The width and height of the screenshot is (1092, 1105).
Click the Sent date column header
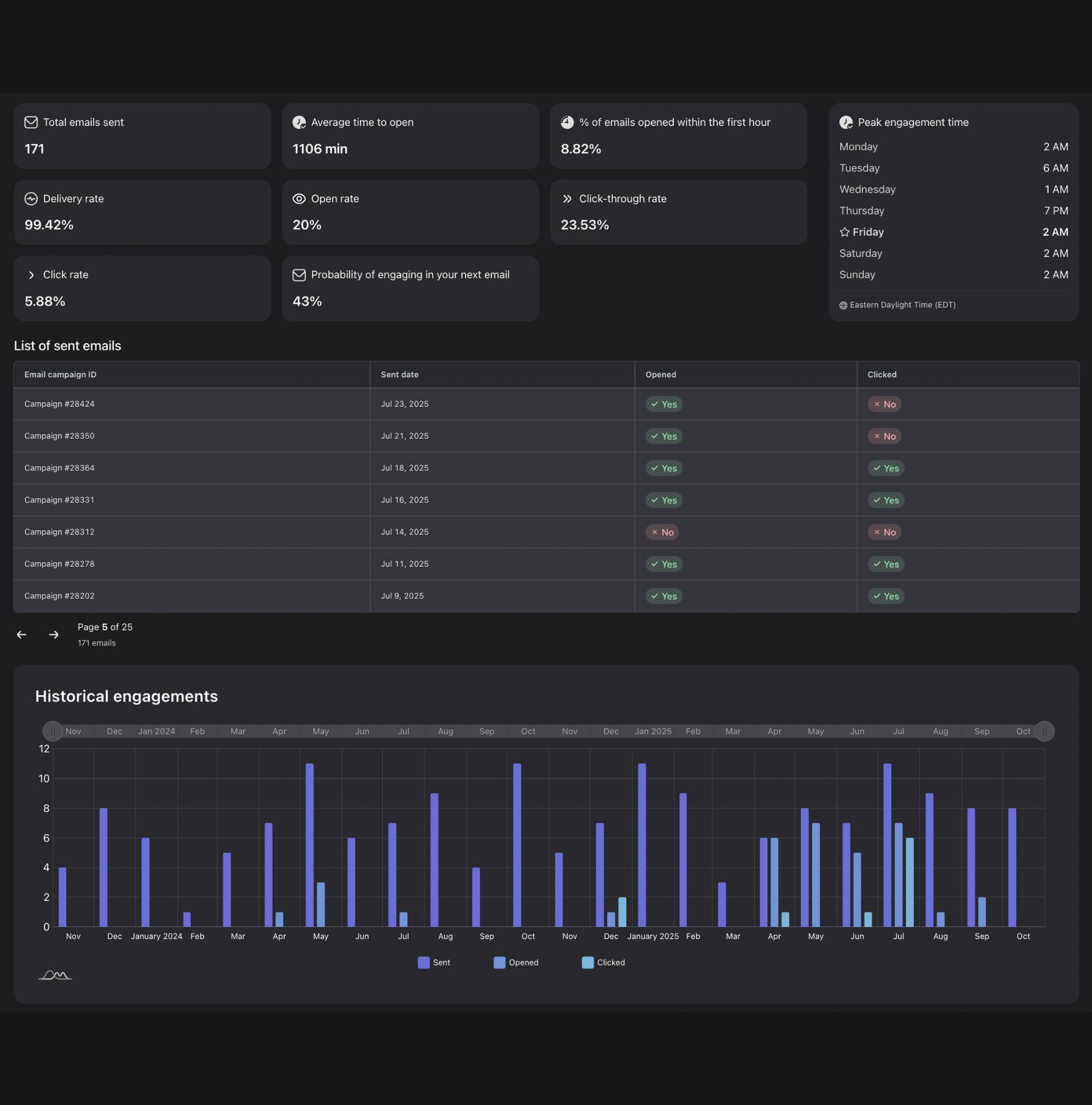click(399, 374)
